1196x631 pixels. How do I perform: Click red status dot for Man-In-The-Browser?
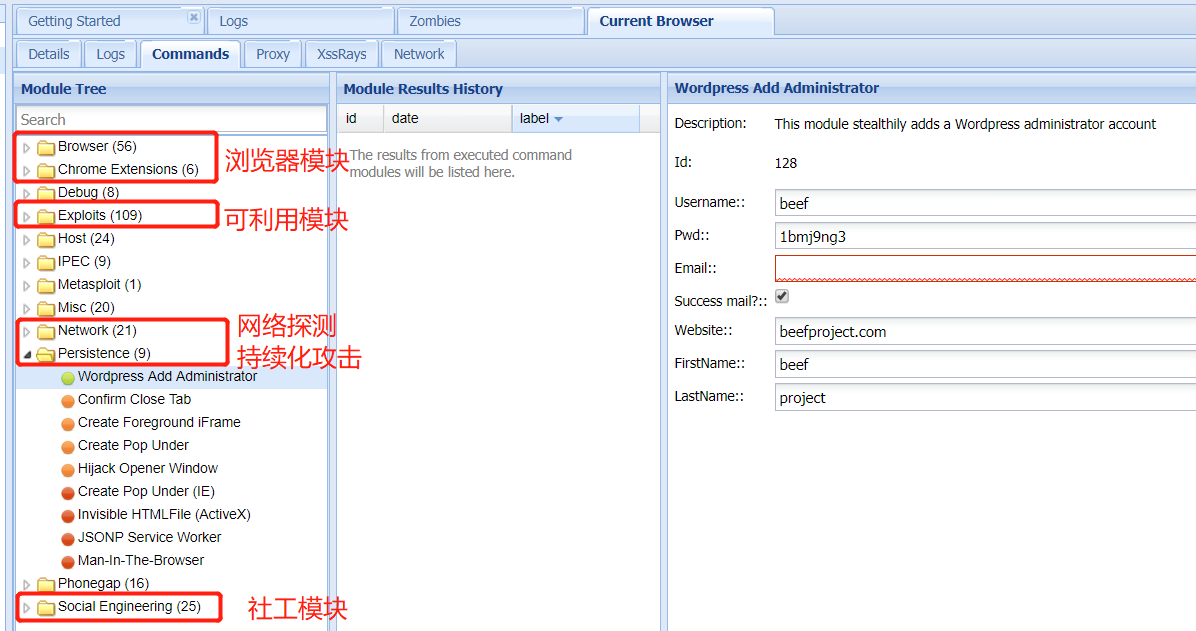68,562
